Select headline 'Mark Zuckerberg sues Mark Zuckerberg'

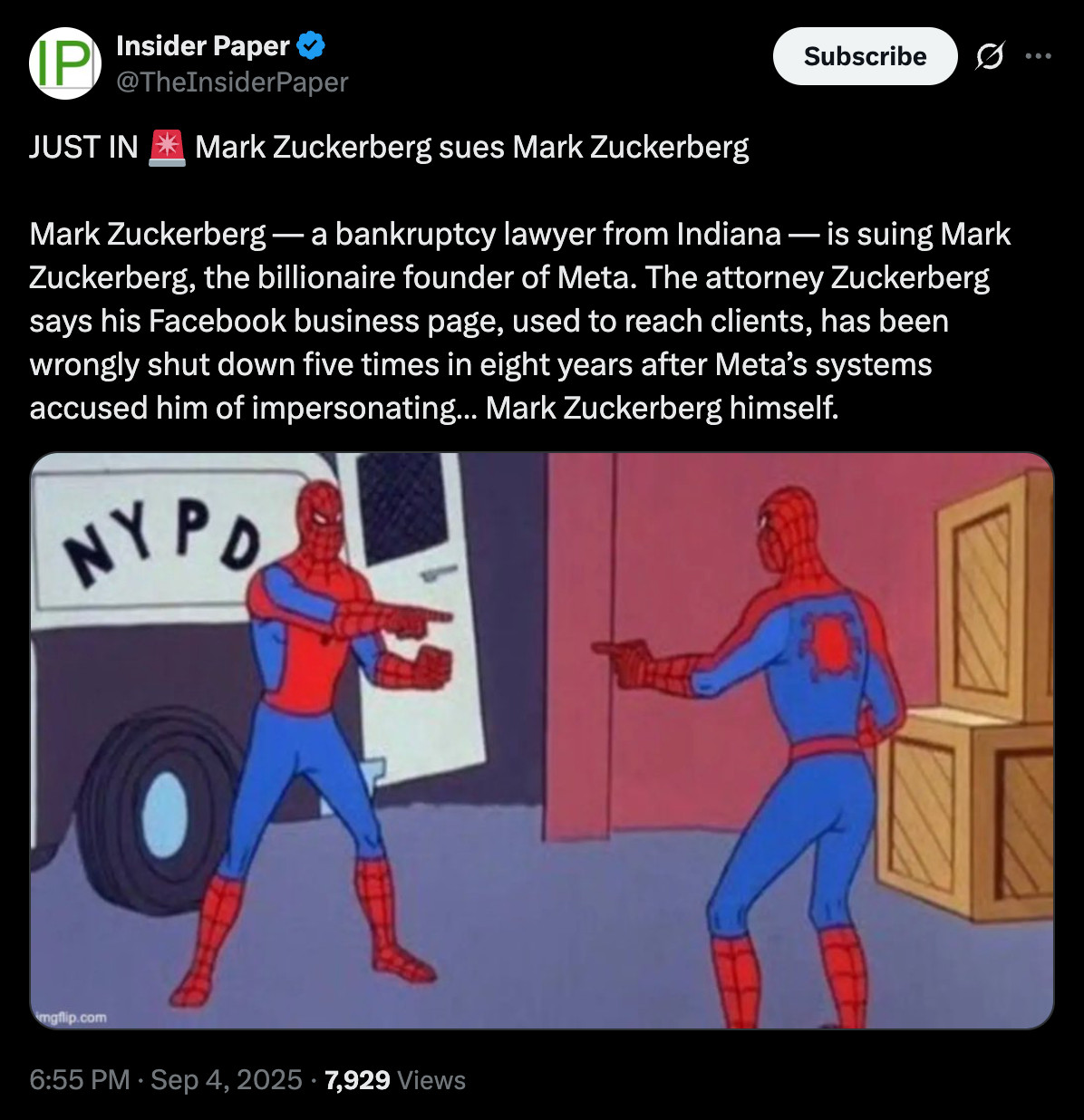(x=472, y=147)
